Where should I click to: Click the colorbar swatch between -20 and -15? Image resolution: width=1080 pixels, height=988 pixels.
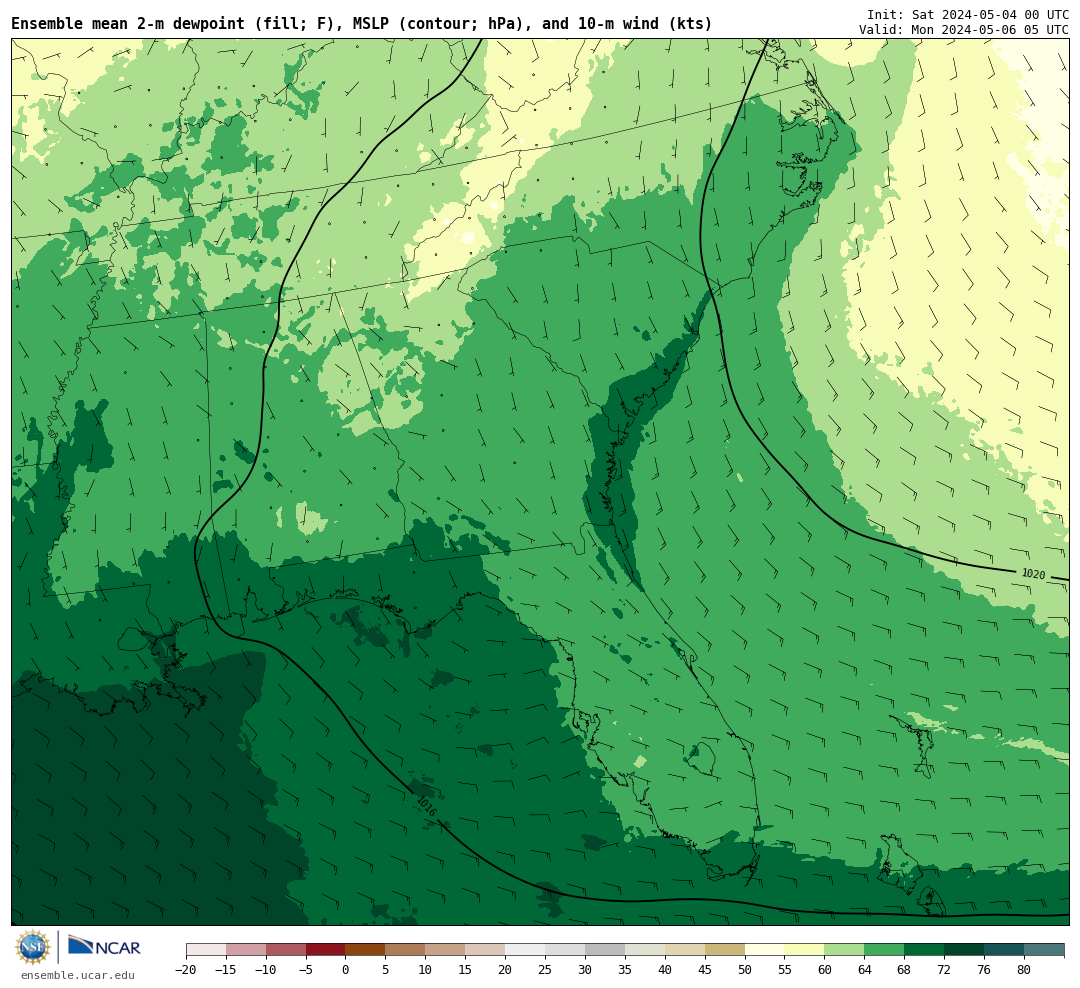(x=206, y=950)
